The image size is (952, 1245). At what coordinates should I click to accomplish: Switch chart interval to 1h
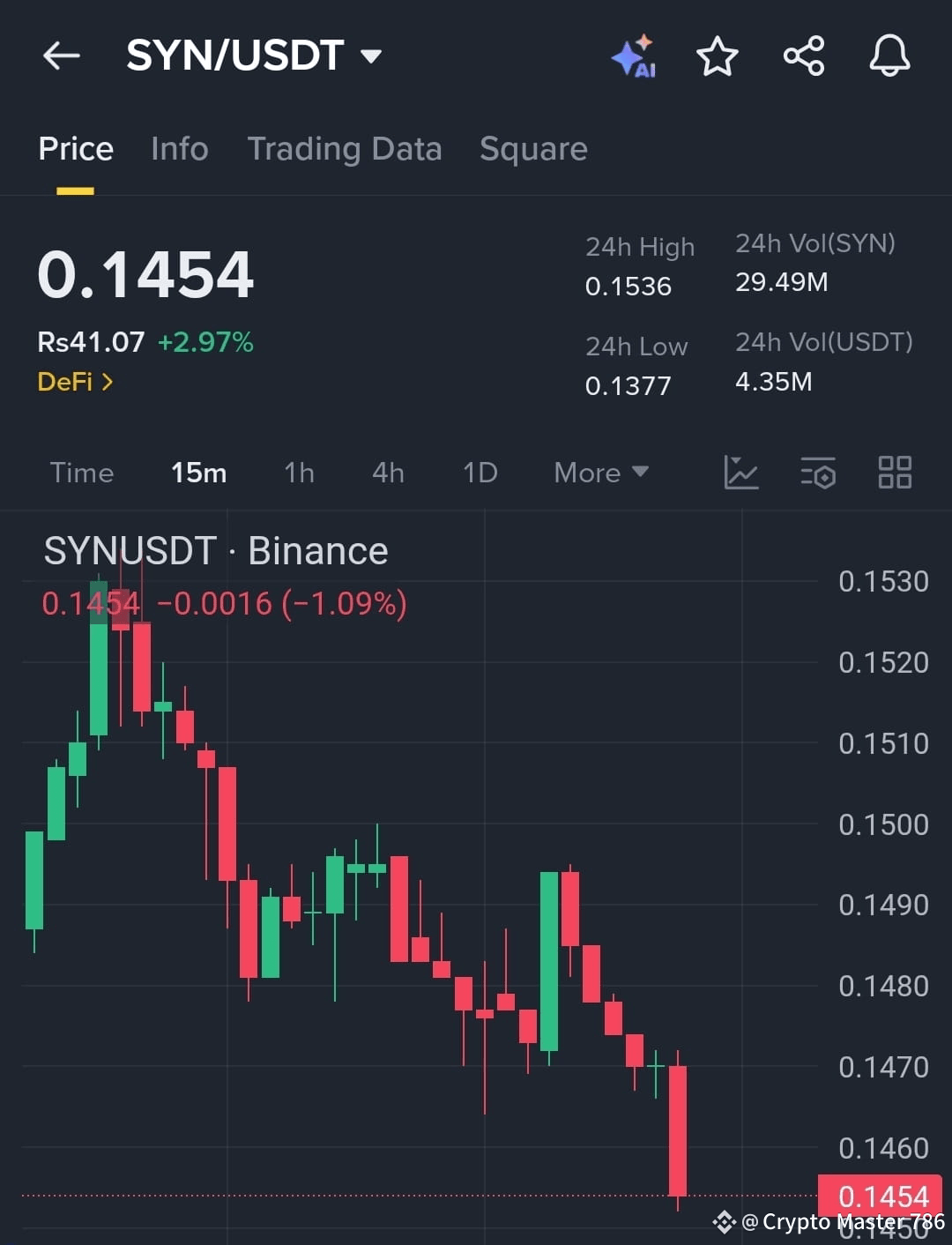point(300,473)
